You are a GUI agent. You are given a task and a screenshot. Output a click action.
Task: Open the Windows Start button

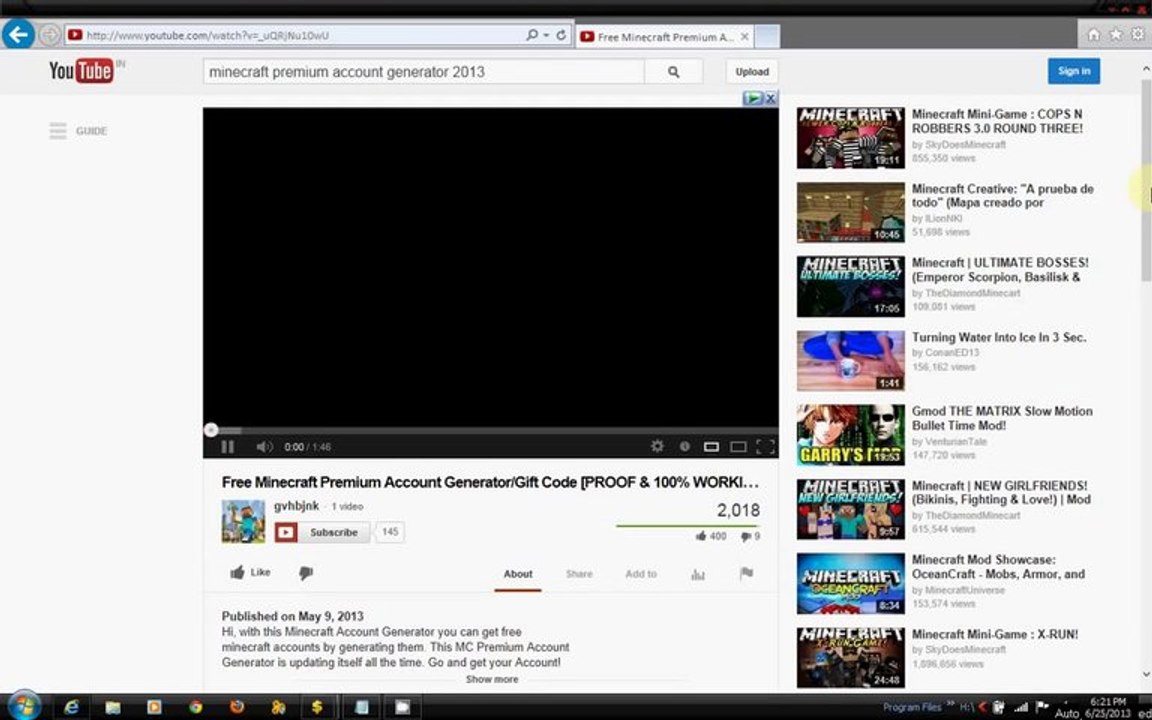point(24,707)
